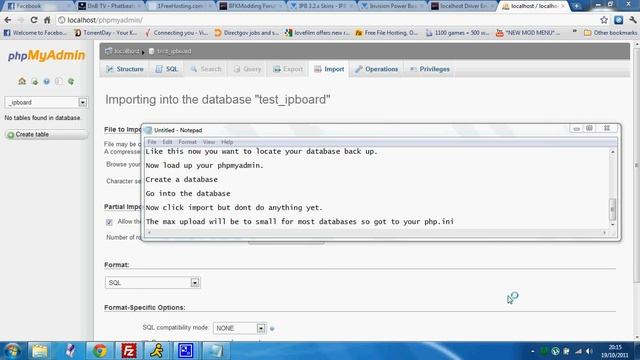Click help icon beside SQL compatibility mode

[272, 328]
